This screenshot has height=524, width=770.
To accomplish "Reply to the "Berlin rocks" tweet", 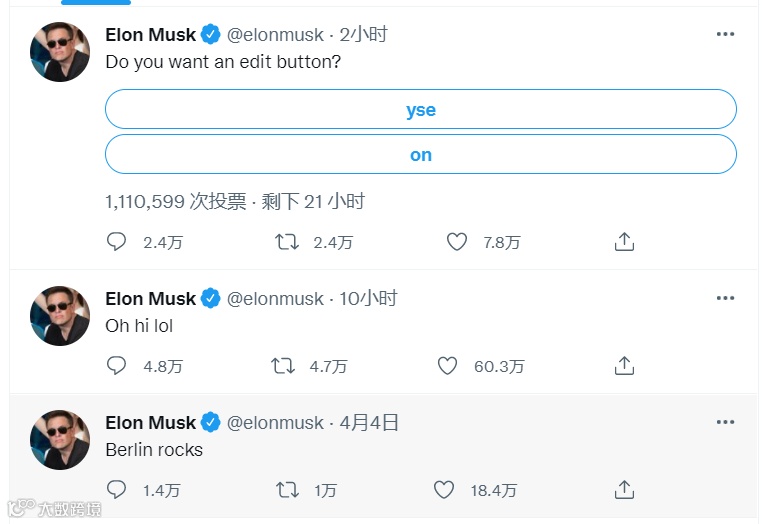I will point(117,490).
